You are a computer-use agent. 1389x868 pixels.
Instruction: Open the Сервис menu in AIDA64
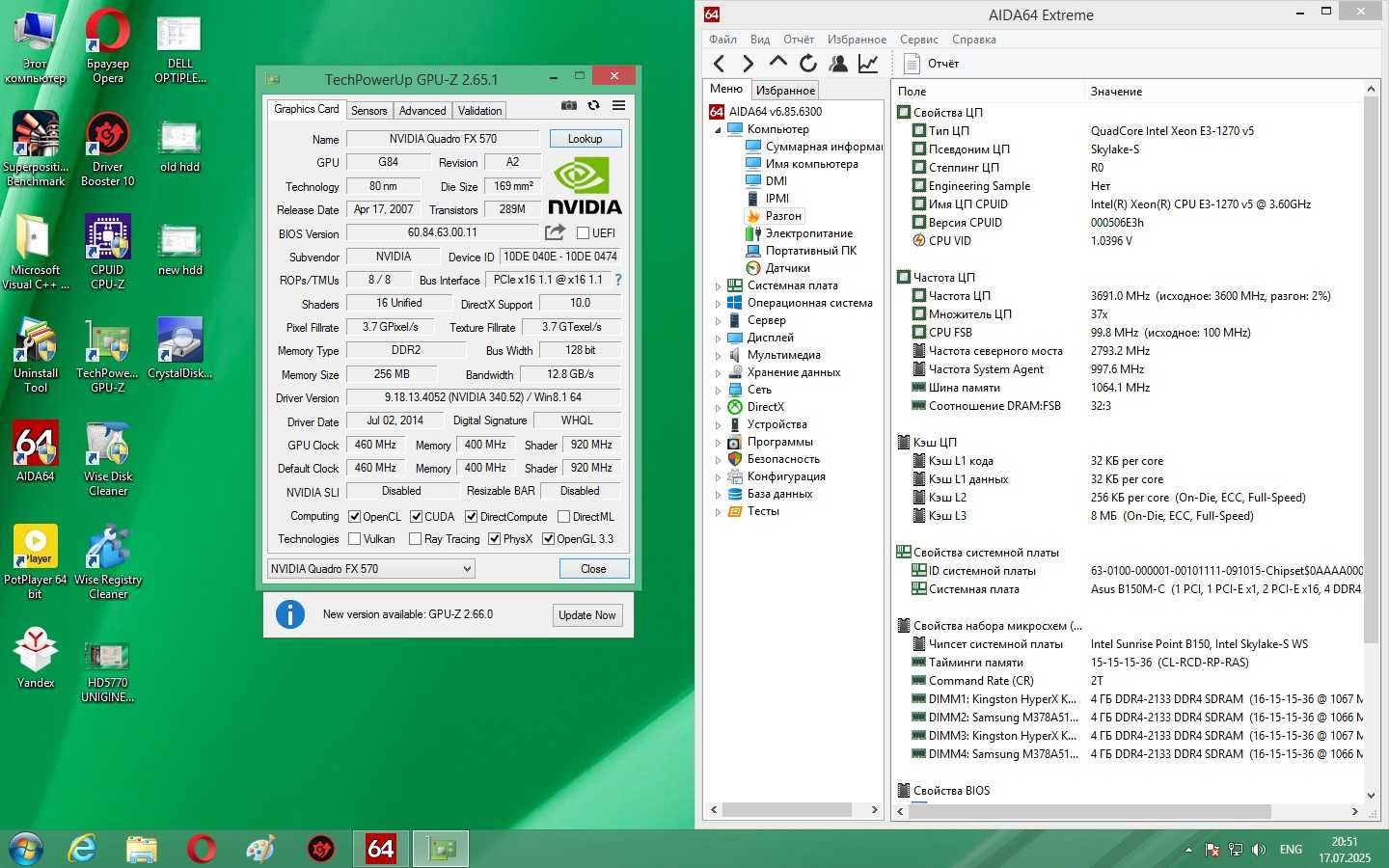tap(918, 40)
